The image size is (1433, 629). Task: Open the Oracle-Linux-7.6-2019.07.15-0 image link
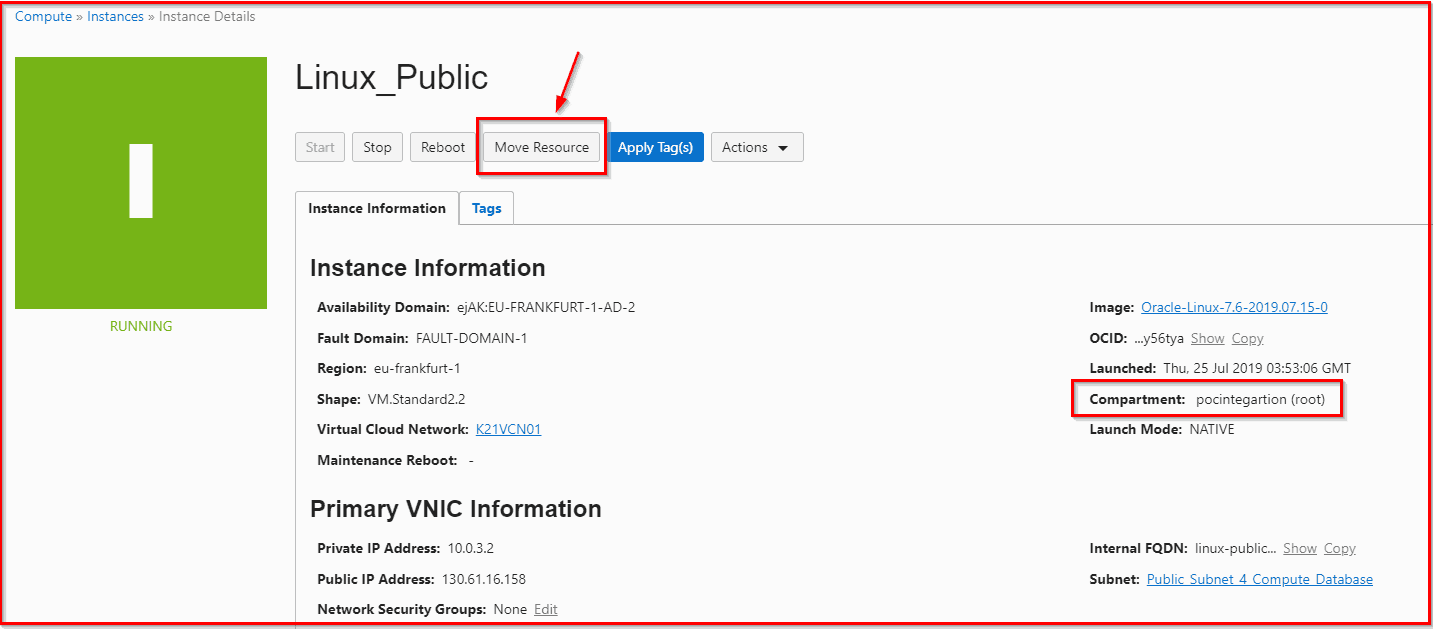(1234, 307)
